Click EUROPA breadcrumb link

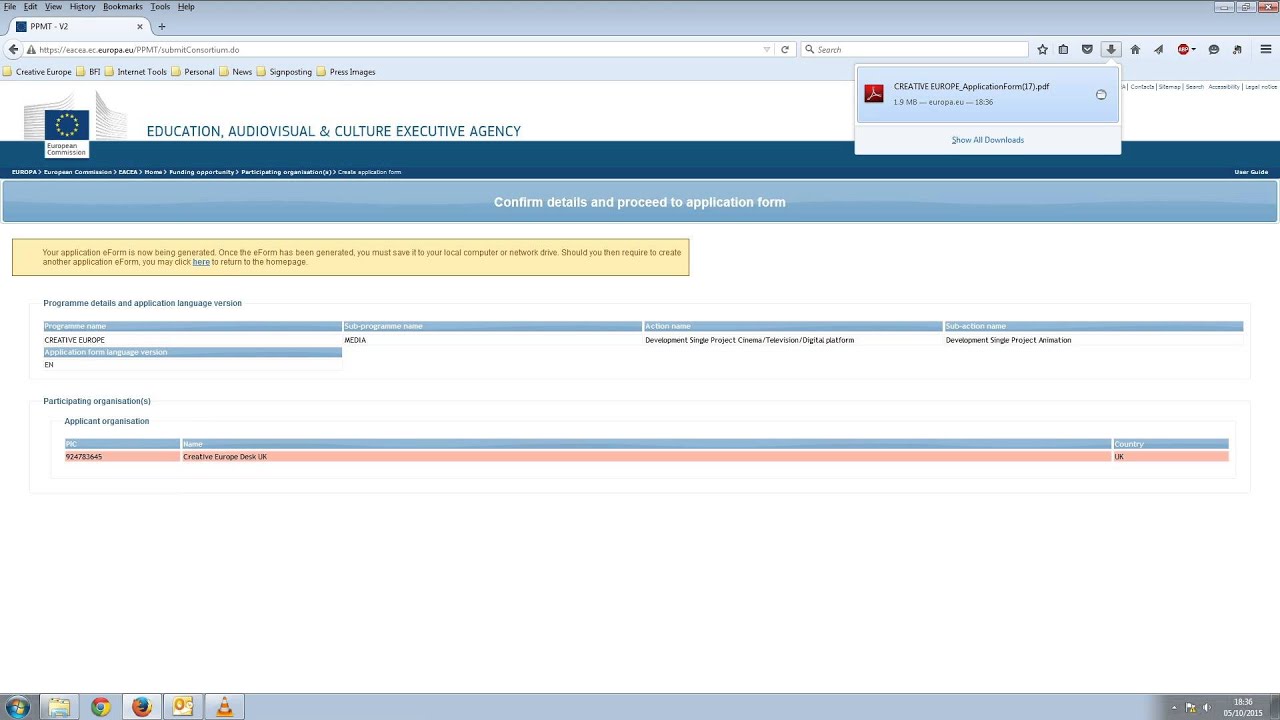[23, 172]
